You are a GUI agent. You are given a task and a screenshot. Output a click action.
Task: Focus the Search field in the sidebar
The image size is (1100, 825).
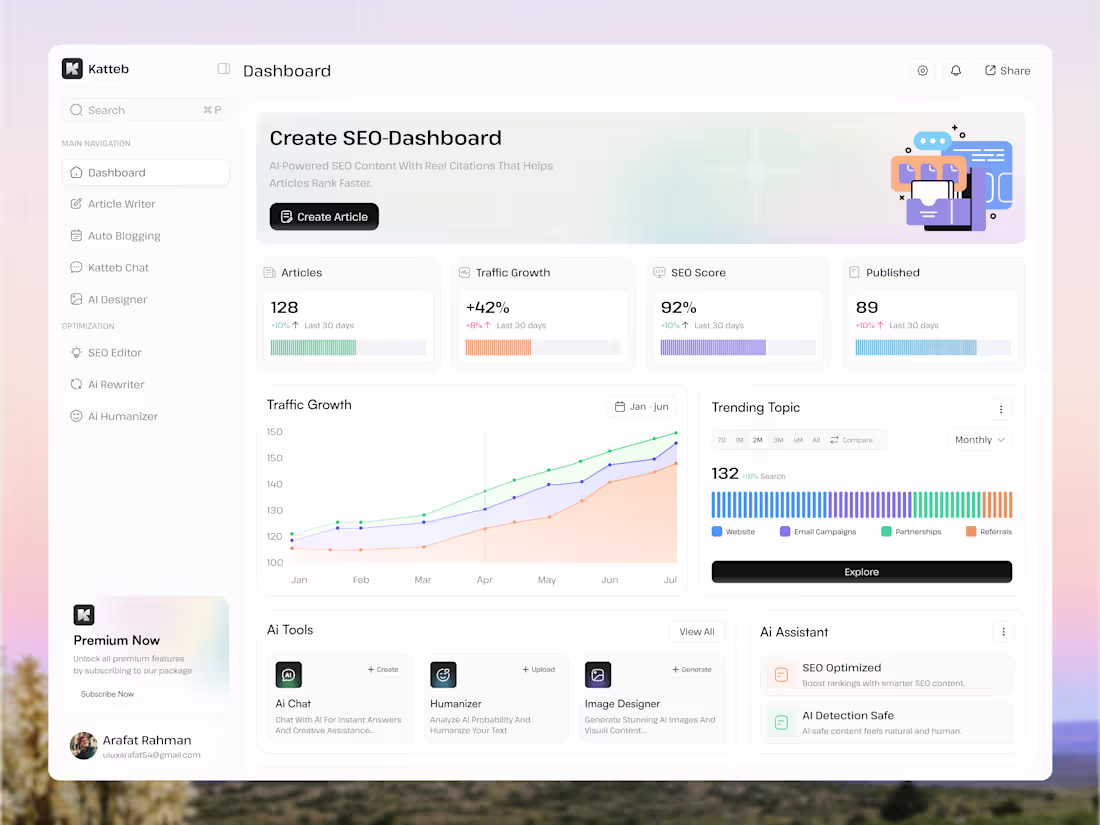tap(145, 110)
